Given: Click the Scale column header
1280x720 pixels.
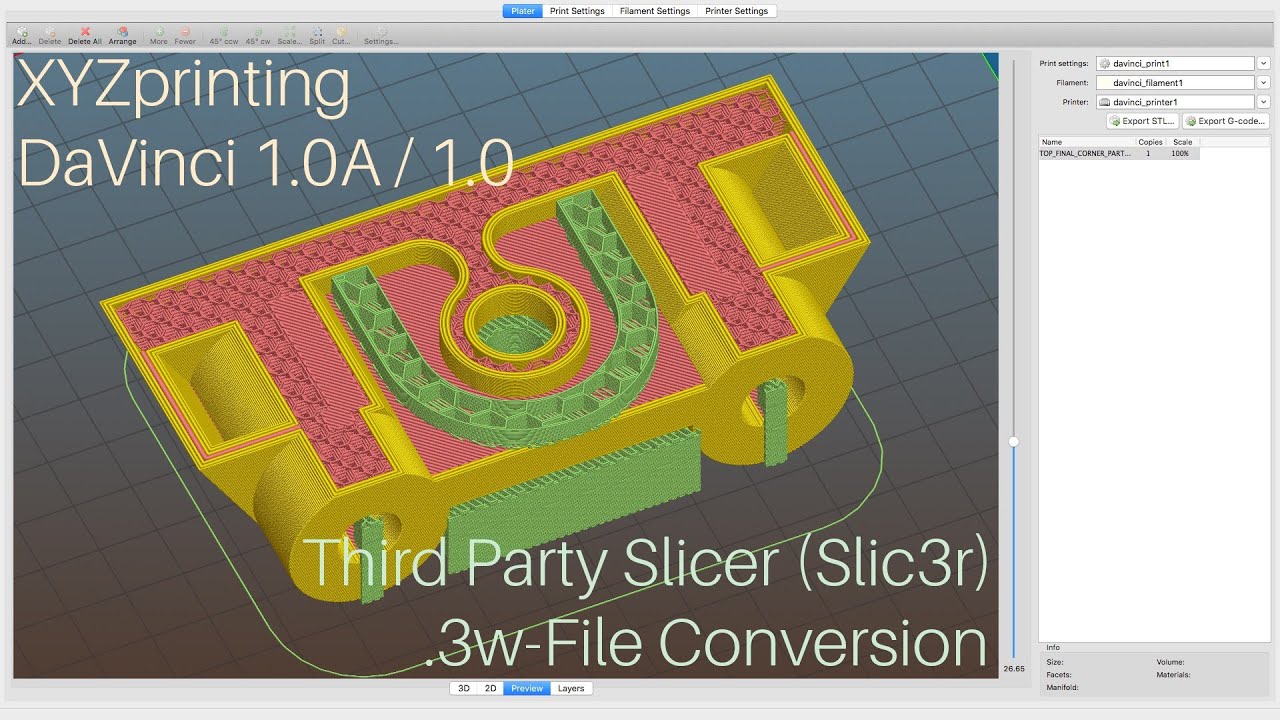Looking at the screenshot, I should click(x=1182, y=142).
